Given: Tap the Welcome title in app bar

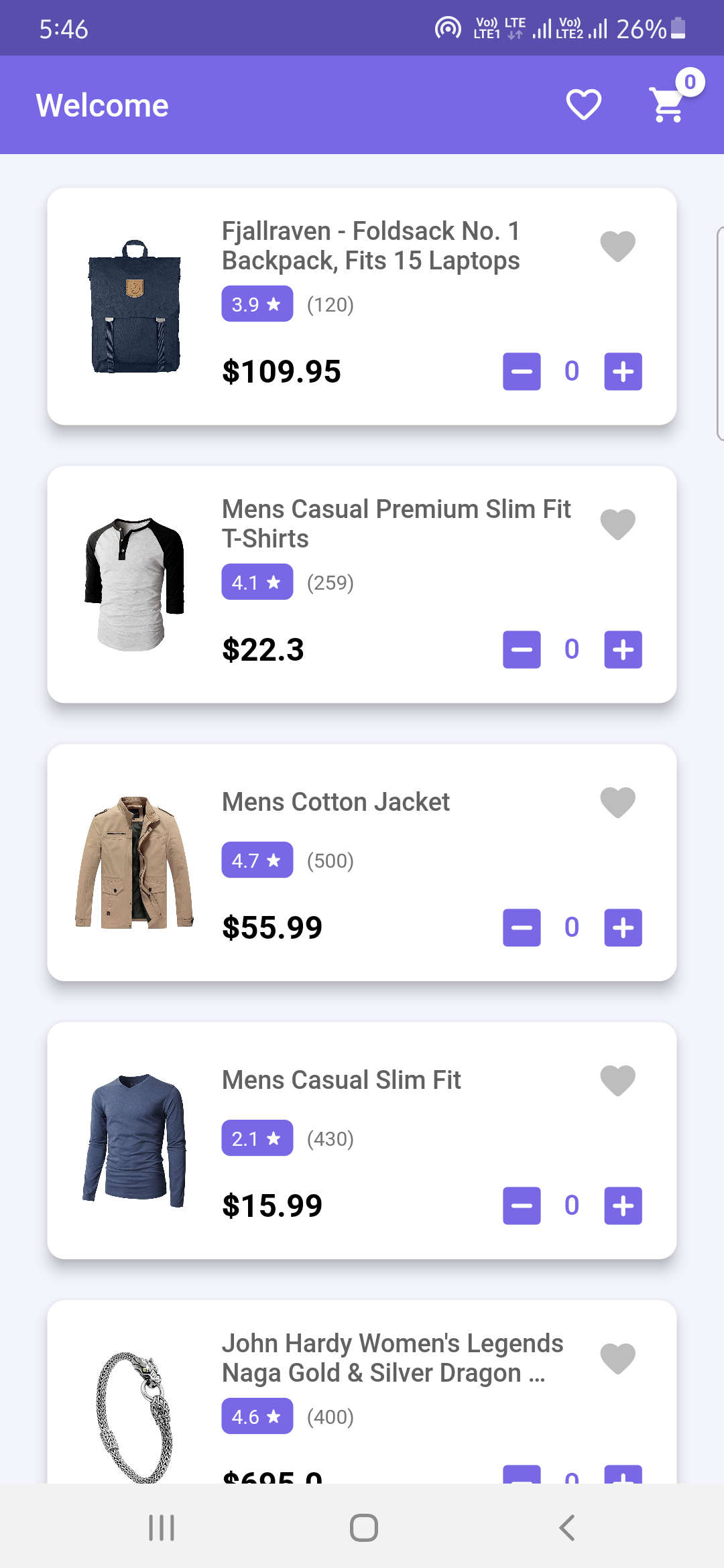Looking at the screenshot, I should pos(102,105).
